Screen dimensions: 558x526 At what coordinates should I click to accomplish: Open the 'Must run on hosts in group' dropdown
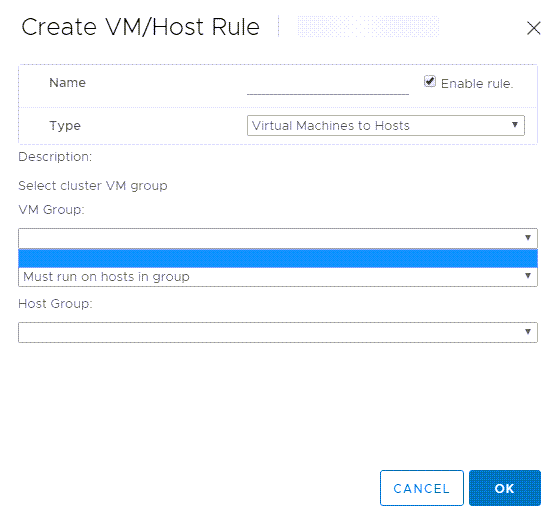coord(278,277)
